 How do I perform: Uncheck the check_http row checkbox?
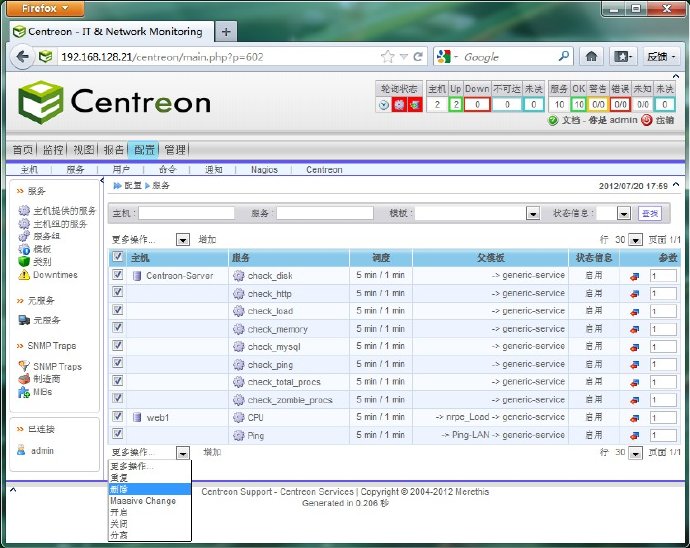click(117, 292)
